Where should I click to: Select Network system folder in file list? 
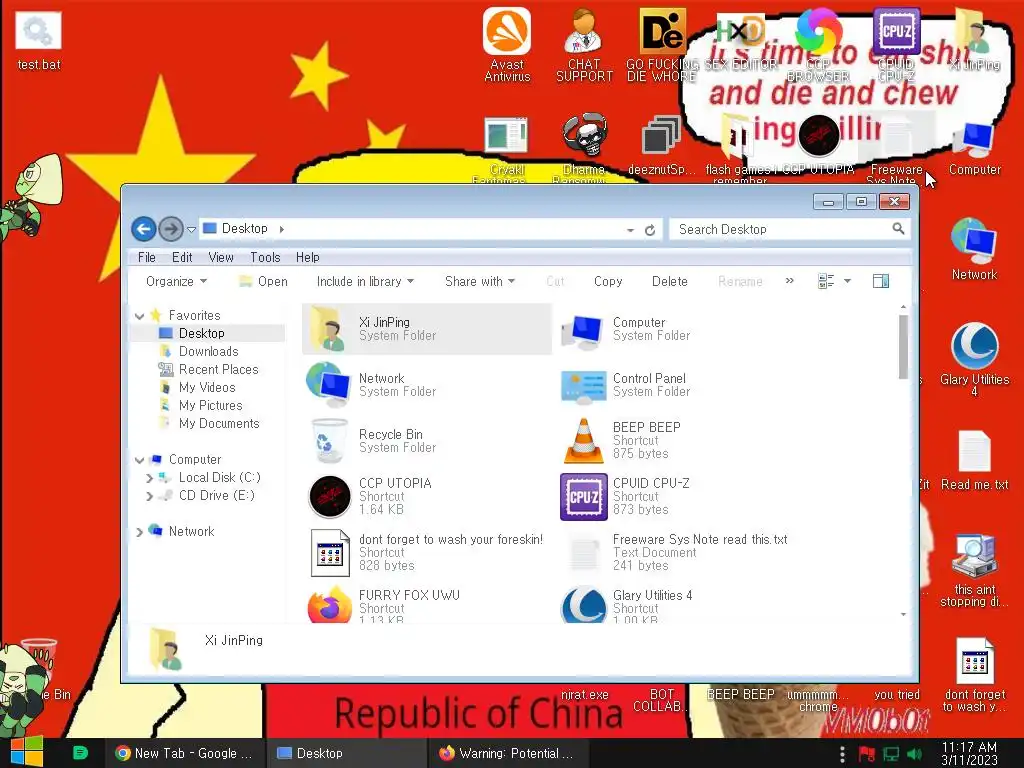point(426,385)
